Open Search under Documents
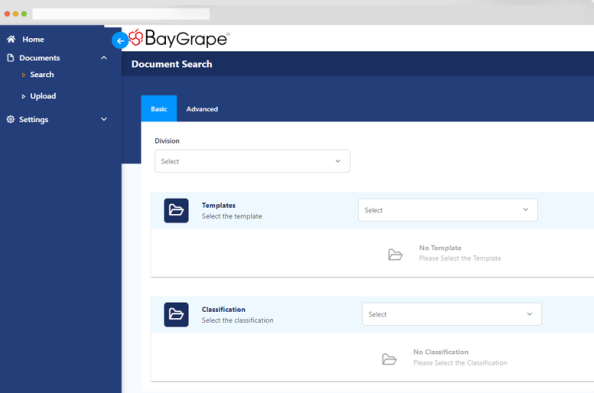Screen dimensions: 594x393 [x=42, y=75]
